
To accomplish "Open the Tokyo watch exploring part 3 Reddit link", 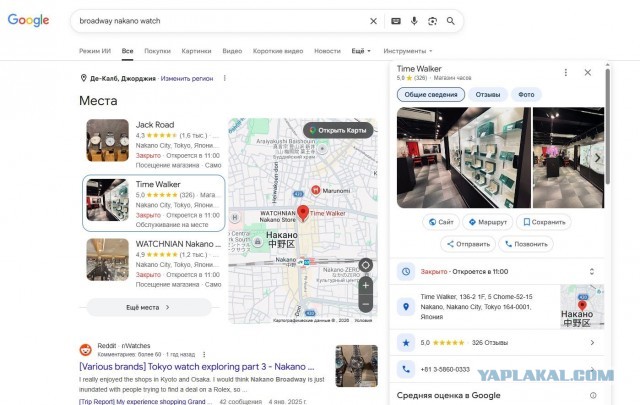I will [x=196, y=367].
